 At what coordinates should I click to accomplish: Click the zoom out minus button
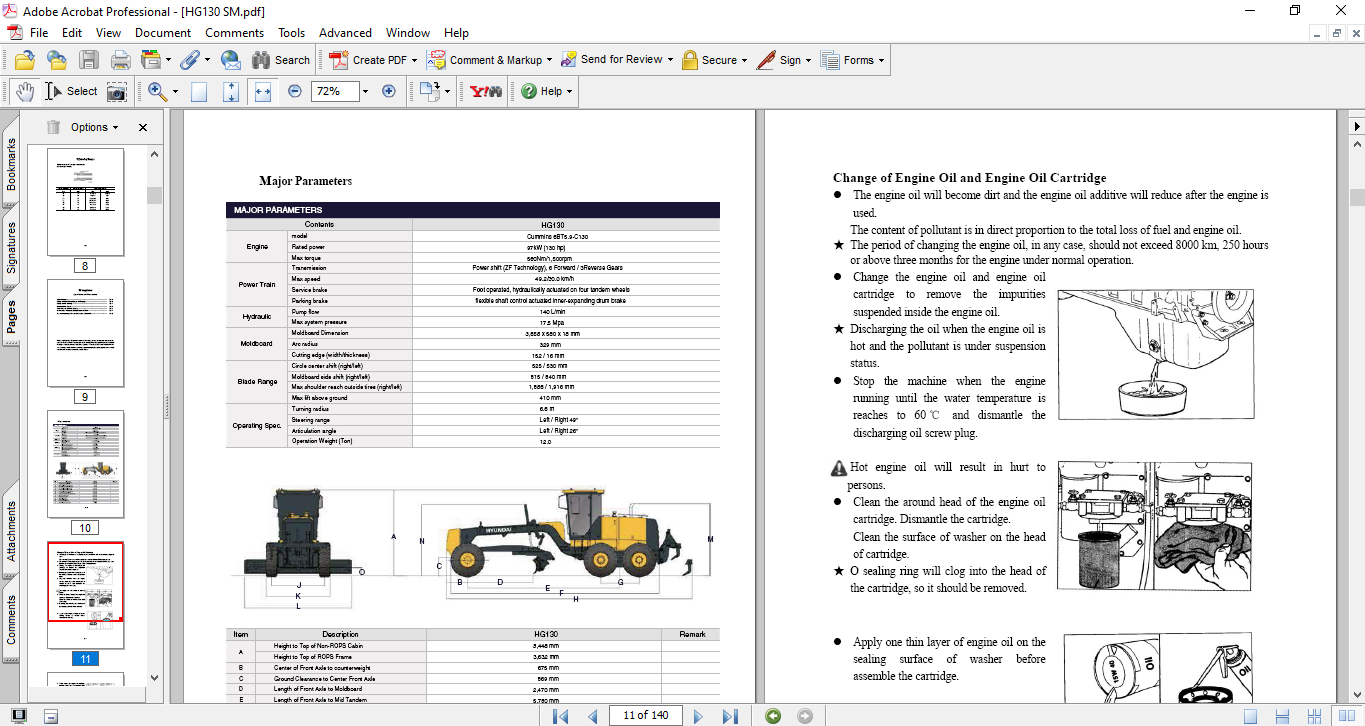tap(295, 91)
